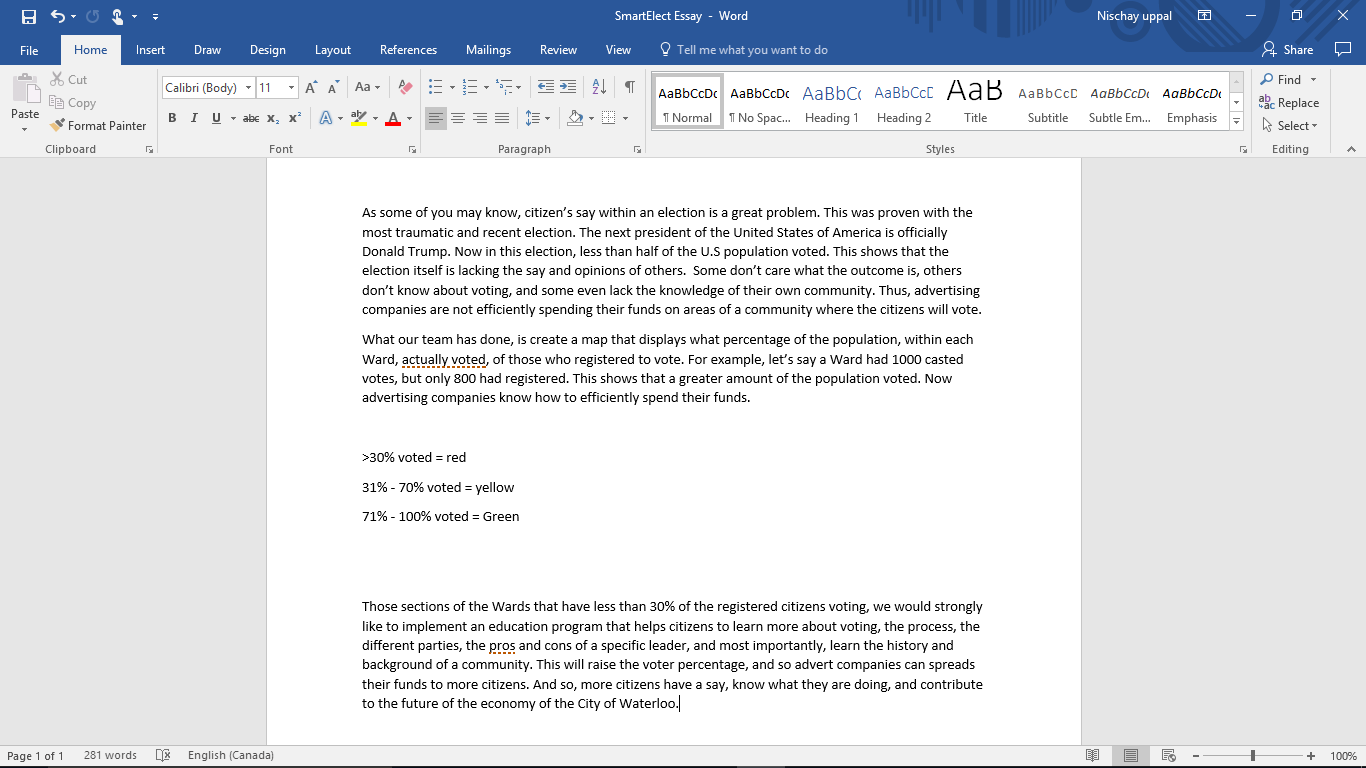Switch to Web Layout view
Viewport: 1366px width, 768px height.
tap(1168, 756)
